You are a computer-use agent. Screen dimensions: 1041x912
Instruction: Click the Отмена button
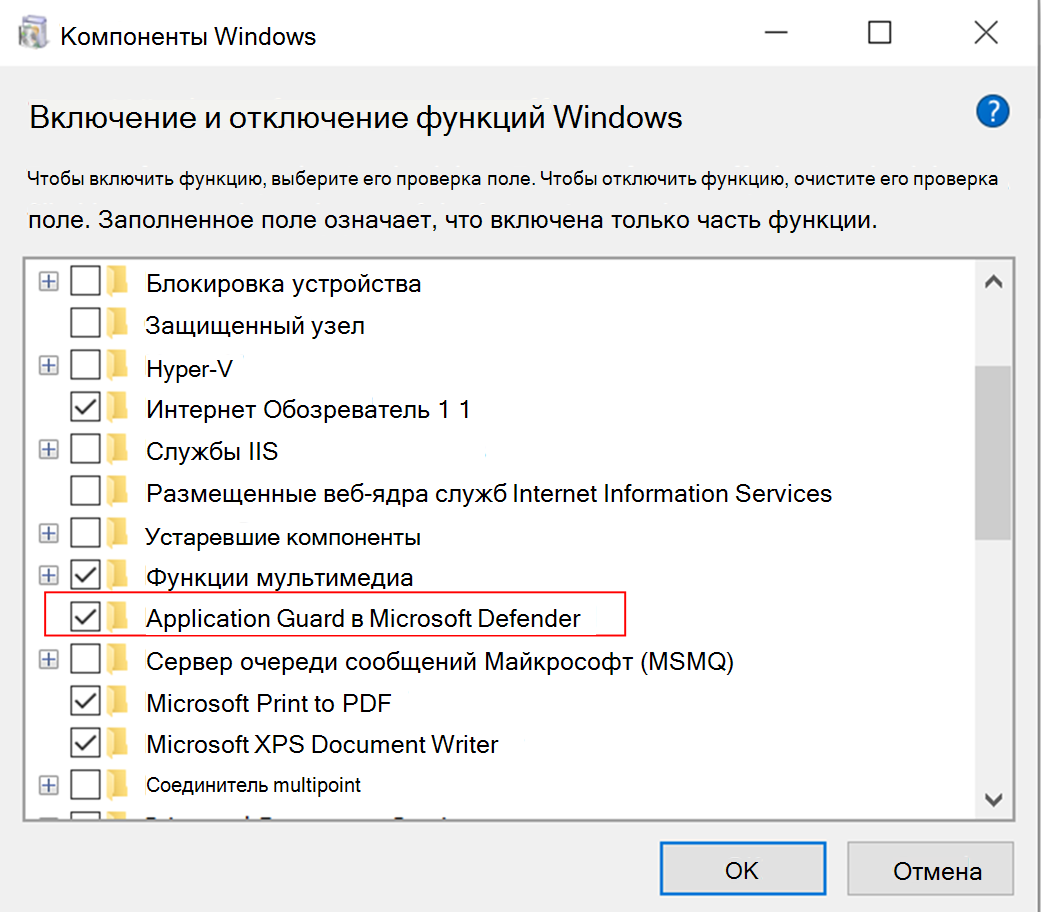930,868
